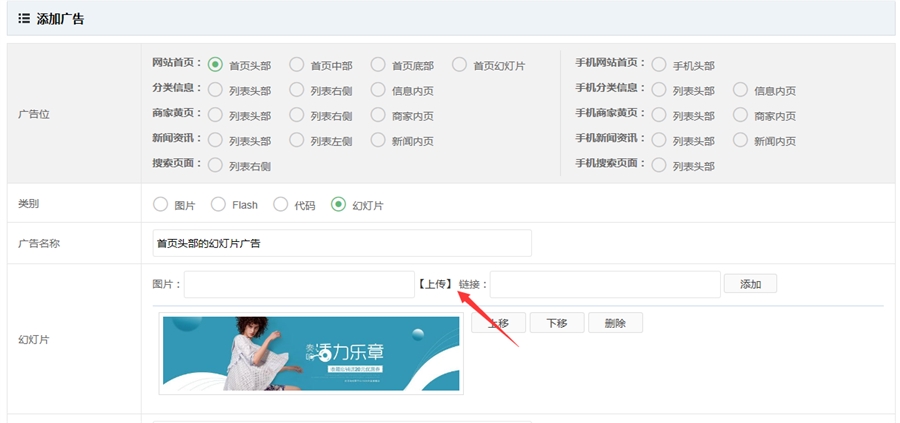Choose 信息内页 under 手机分类信息
Image resolution: width=900 pixels, height=423 pixels.
click(x=740, y=90)
